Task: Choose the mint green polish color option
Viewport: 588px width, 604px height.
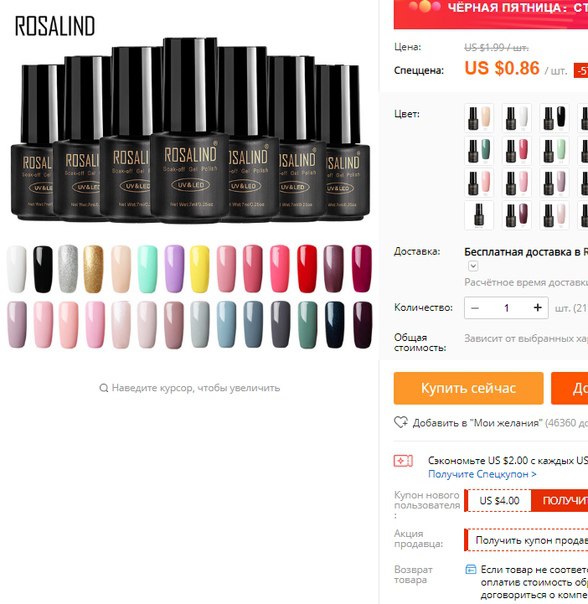Action: 554,150
